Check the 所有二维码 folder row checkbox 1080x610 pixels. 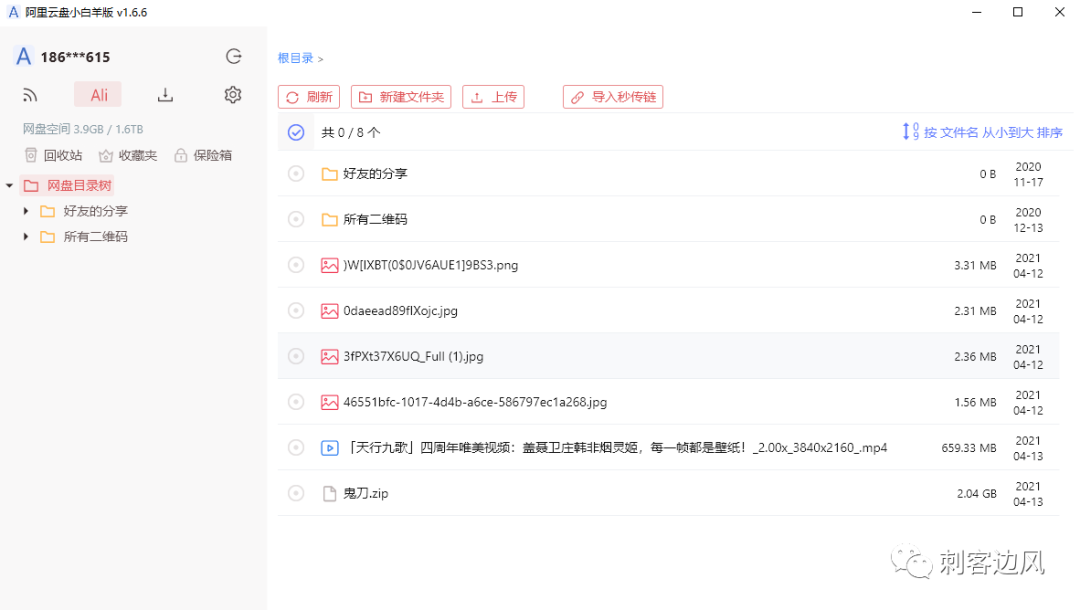(x=296, y=219)
